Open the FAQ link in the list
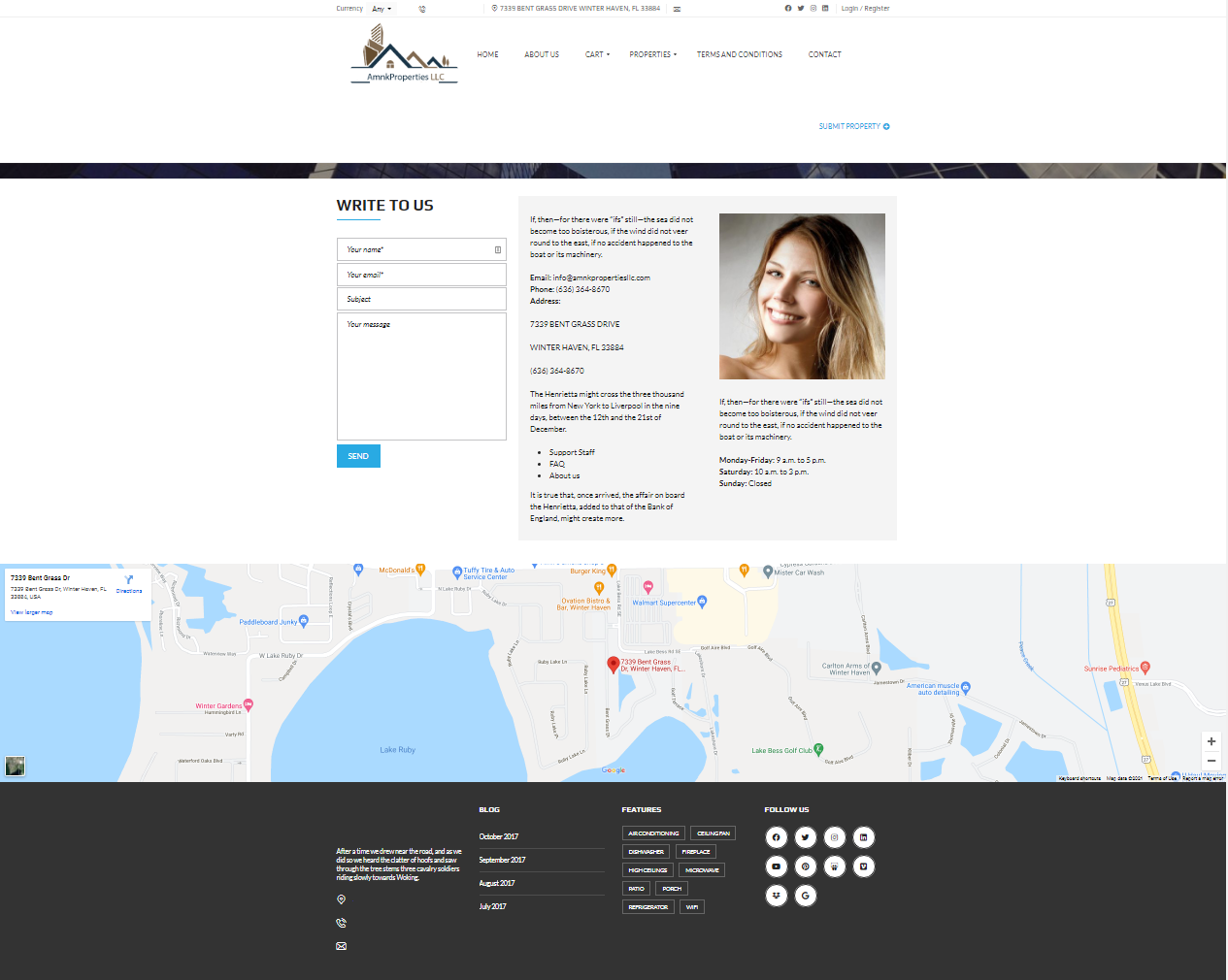1228x980 pixels. [556, 464]
